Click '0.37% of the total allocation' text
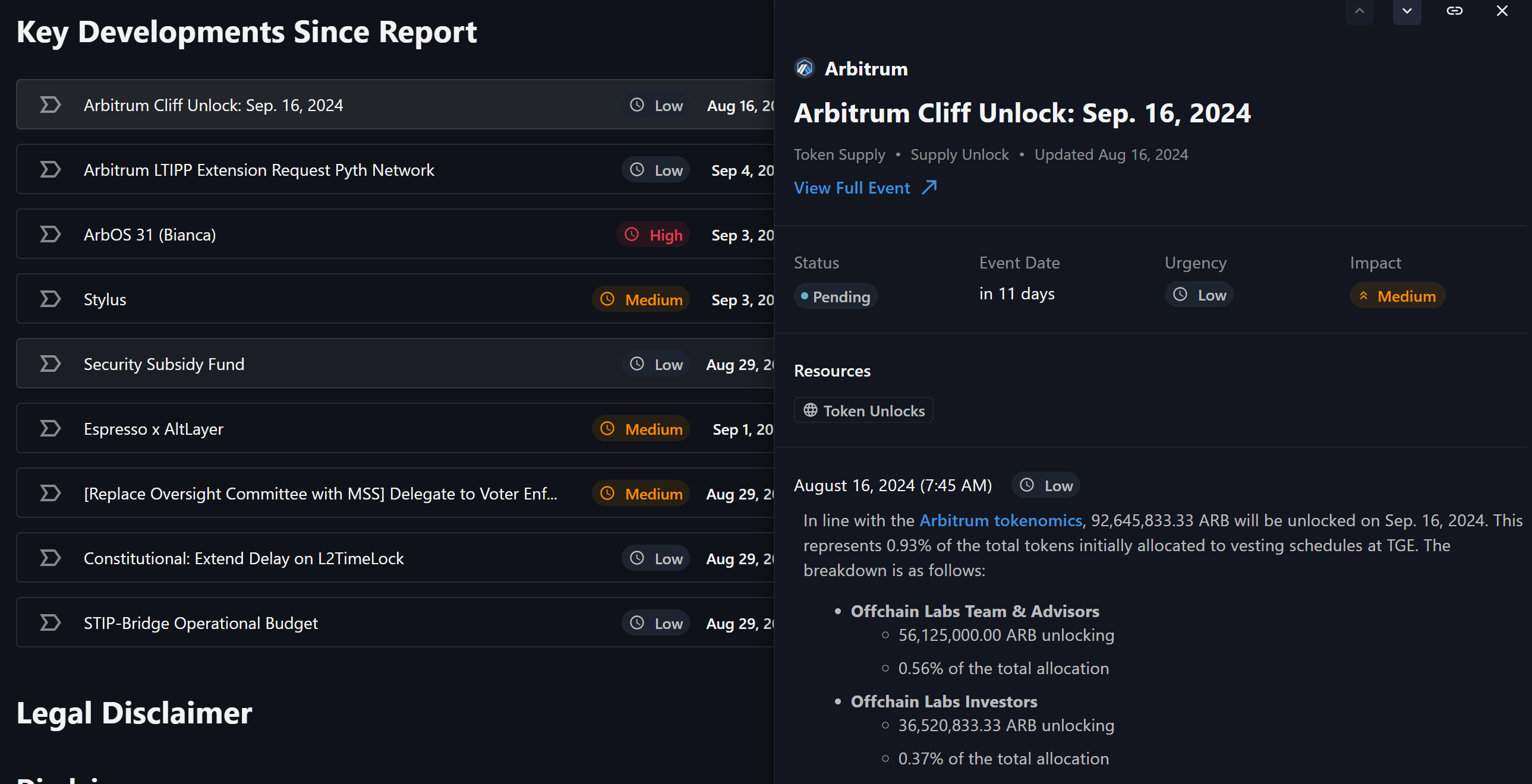 [1003, 759]
